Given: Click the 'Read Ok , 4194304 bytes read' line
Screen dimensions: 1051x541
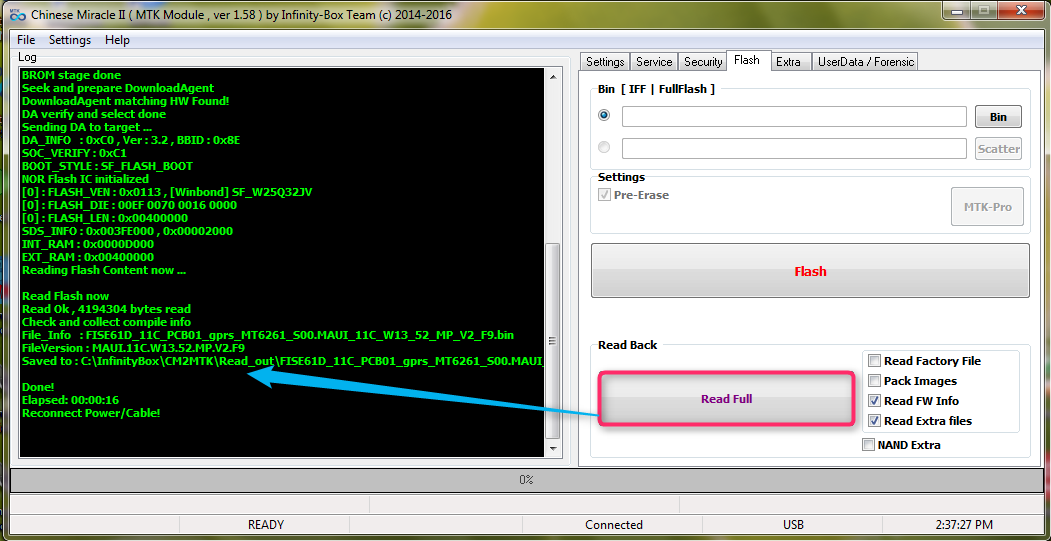Looking at the screenshot, I should coord(107,309).
